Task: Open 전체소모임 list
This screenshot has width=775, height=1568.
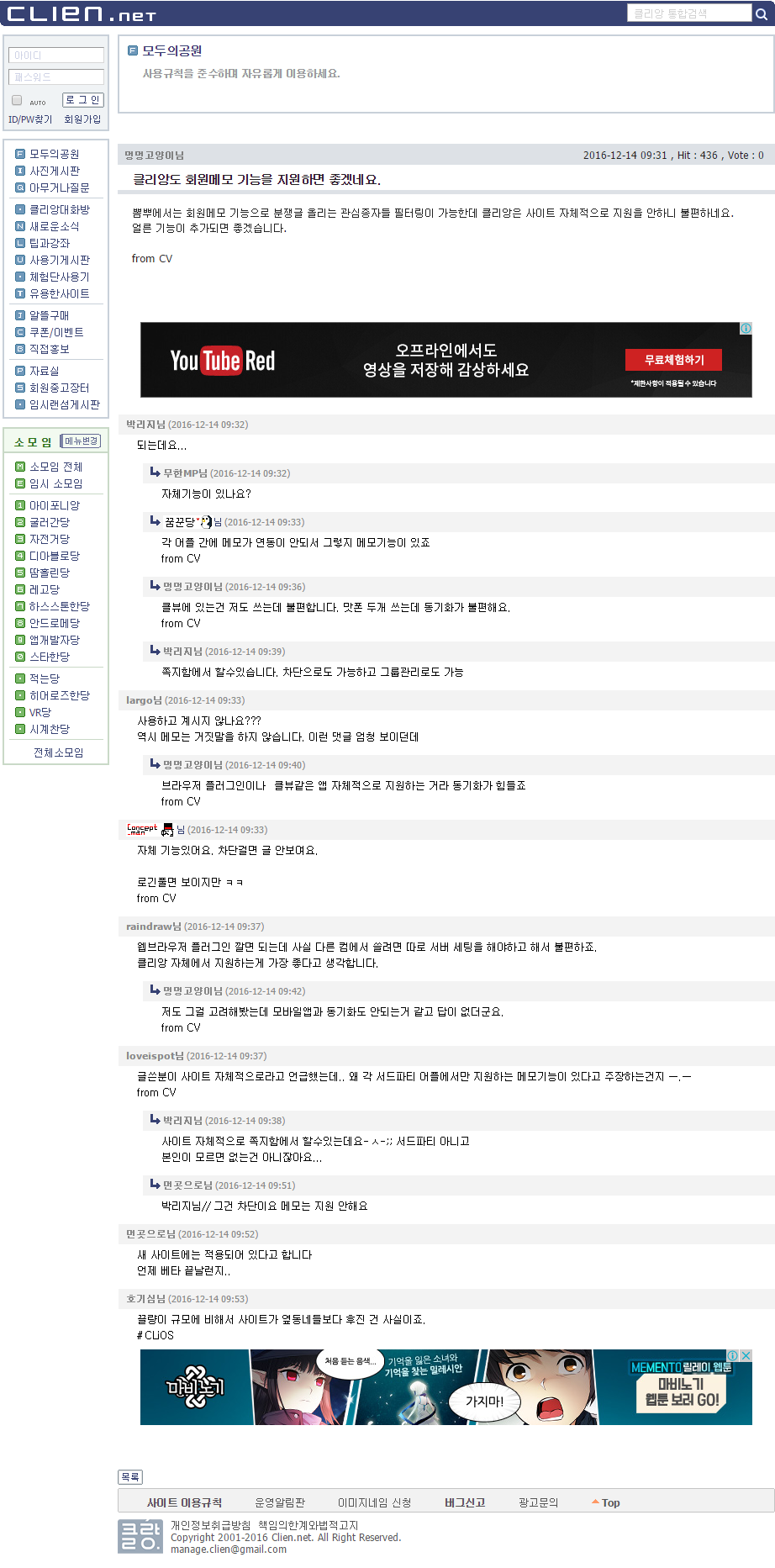Action: pyautogui.click(x=58, y=752)
